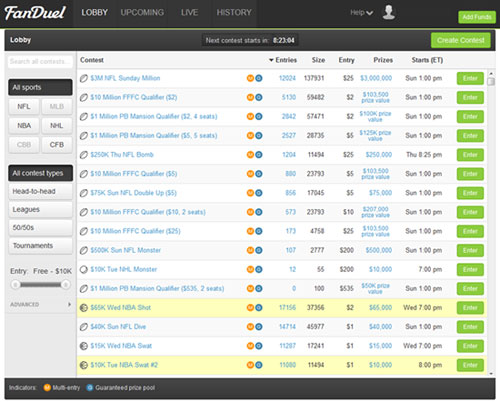Click football icon beside $250K Thu NFL Bomb
Screen dimensions: 500x402
[x=84, y=155]
